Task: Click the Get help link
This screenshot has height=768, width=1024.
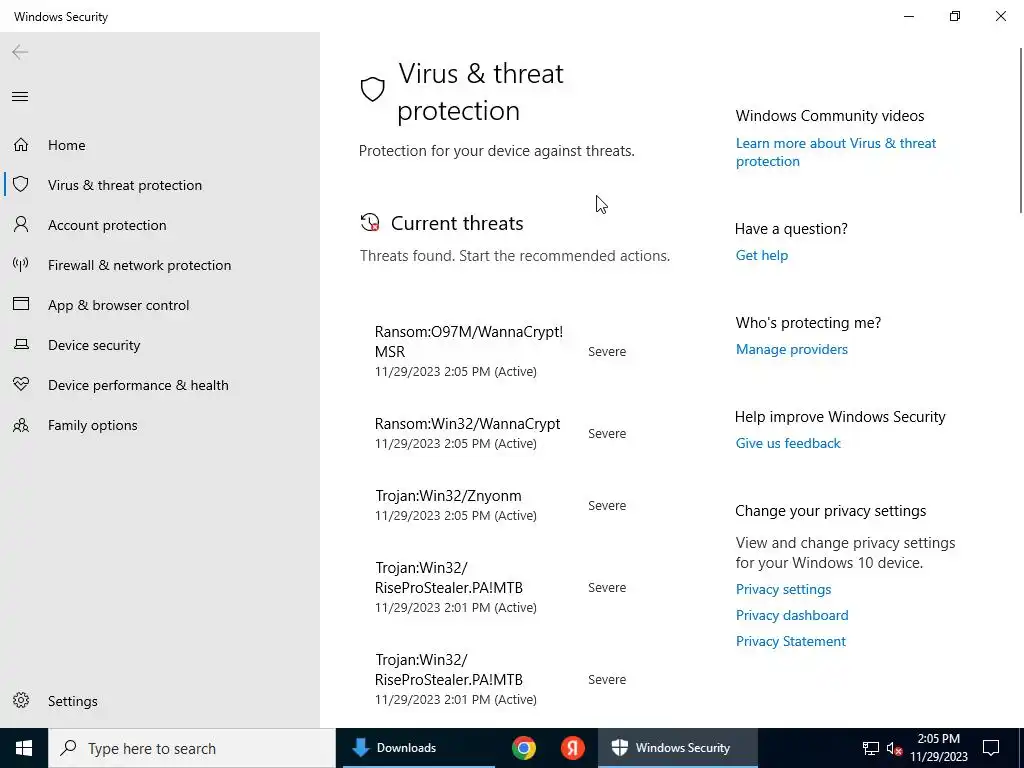Action: (761, 255)
